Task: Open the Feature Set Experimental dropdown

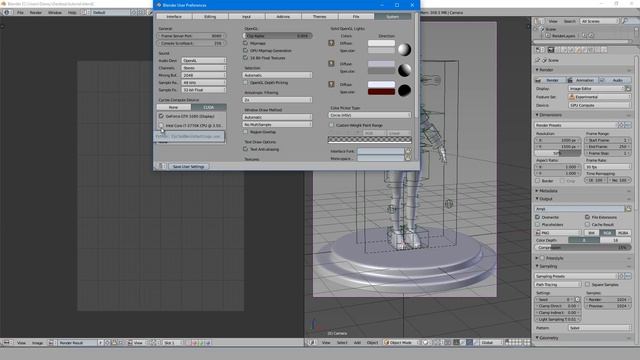Action: pos(600,97)
